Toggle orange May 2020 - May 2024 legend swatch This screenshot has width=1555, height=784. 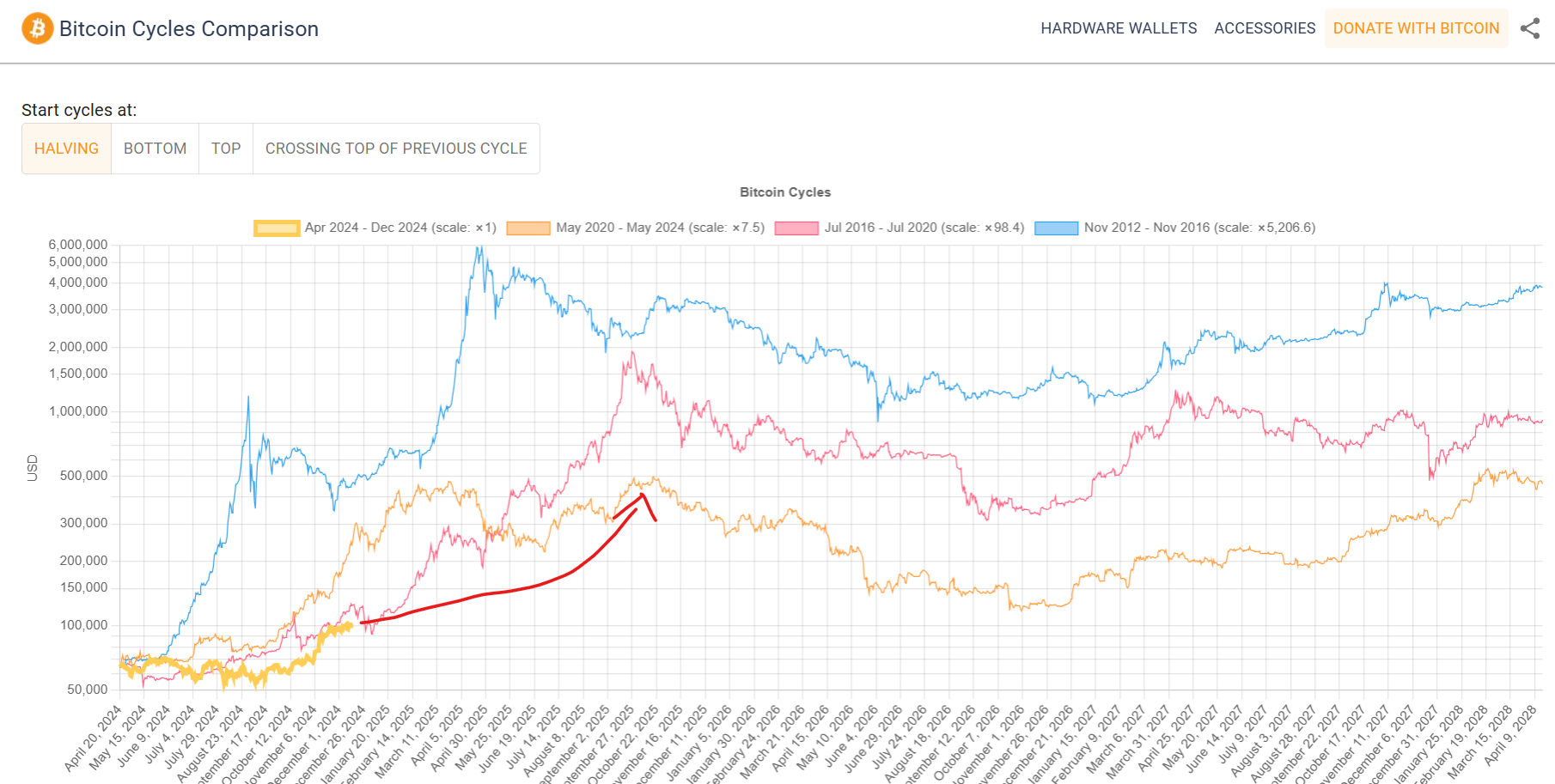click(x=528, y=228)
